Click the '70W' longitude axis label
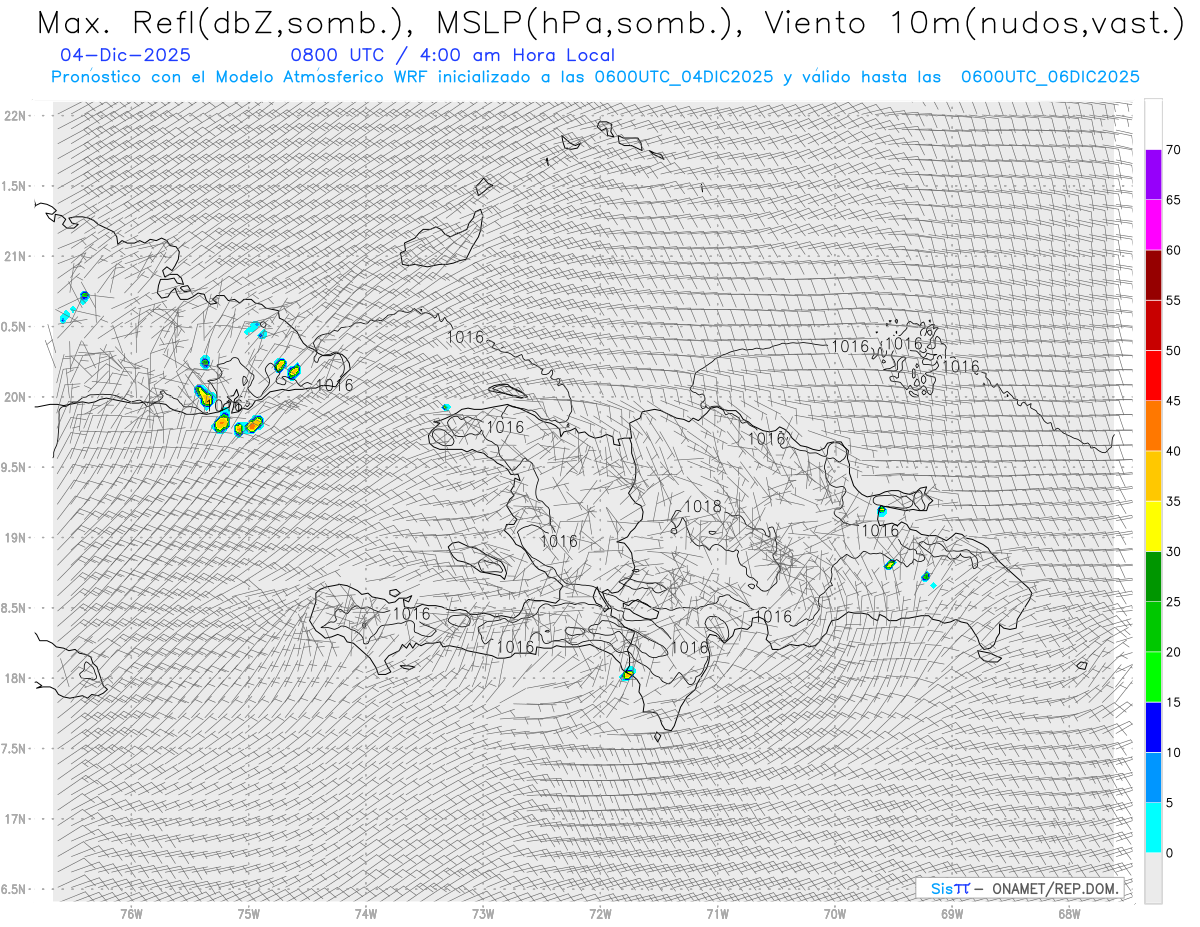The height and width of the screenshot is (927, 1200). tap(835, 913)
